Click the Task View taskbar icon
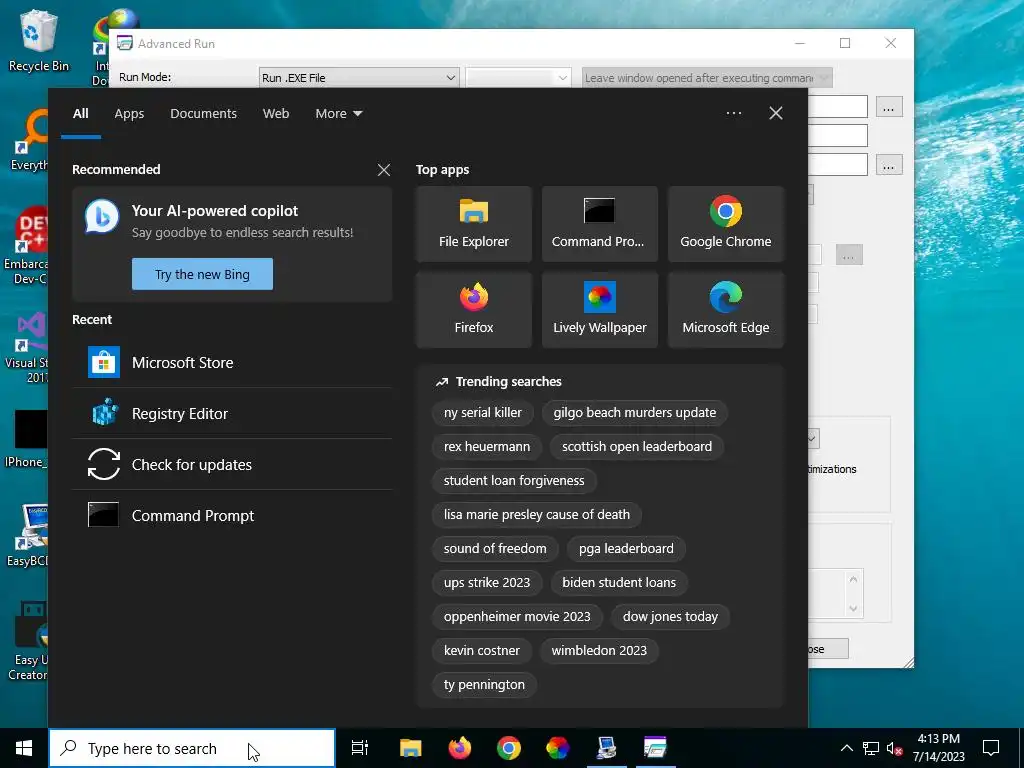 360,748
